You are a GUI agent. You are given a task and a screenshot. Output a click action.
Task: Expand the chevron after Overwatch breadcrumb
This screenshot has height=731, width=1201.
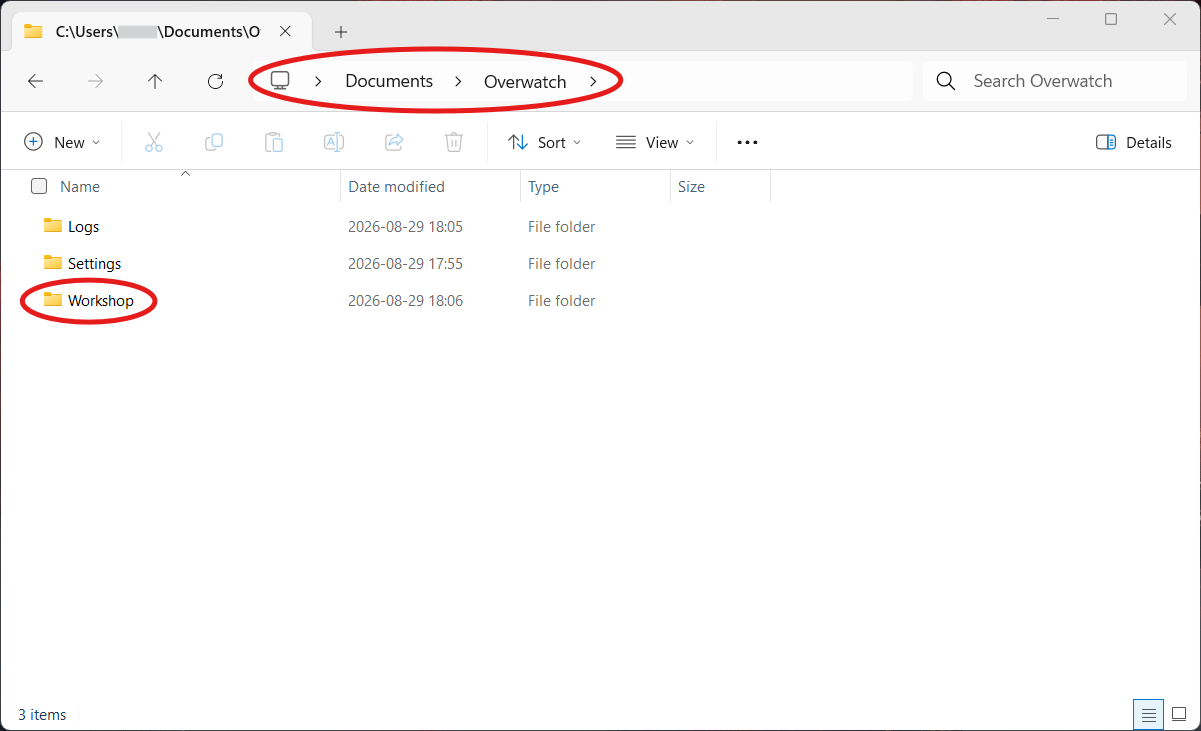[x=593, y=82]
